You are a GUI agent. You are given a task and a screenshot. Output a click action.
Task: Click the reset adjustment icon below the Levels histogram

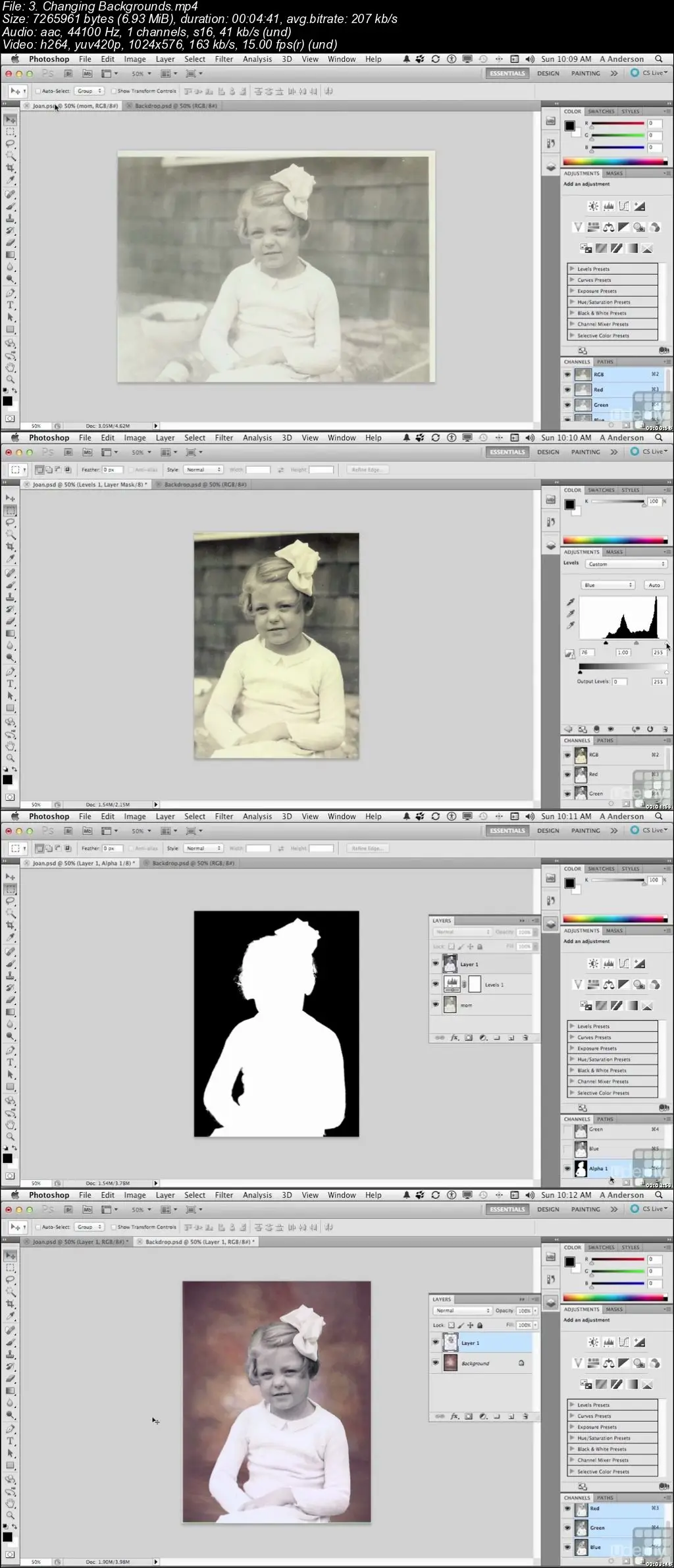tap(650, 729)
